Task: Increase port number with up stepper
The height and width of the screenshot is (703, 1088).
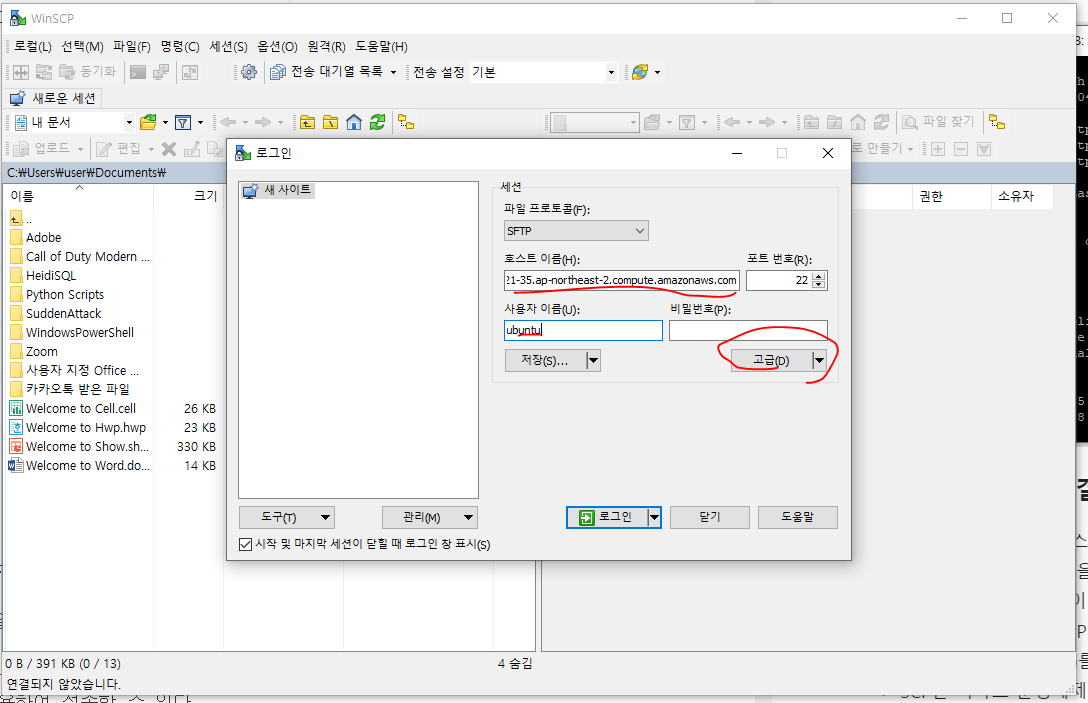Action: click(819, 276)
